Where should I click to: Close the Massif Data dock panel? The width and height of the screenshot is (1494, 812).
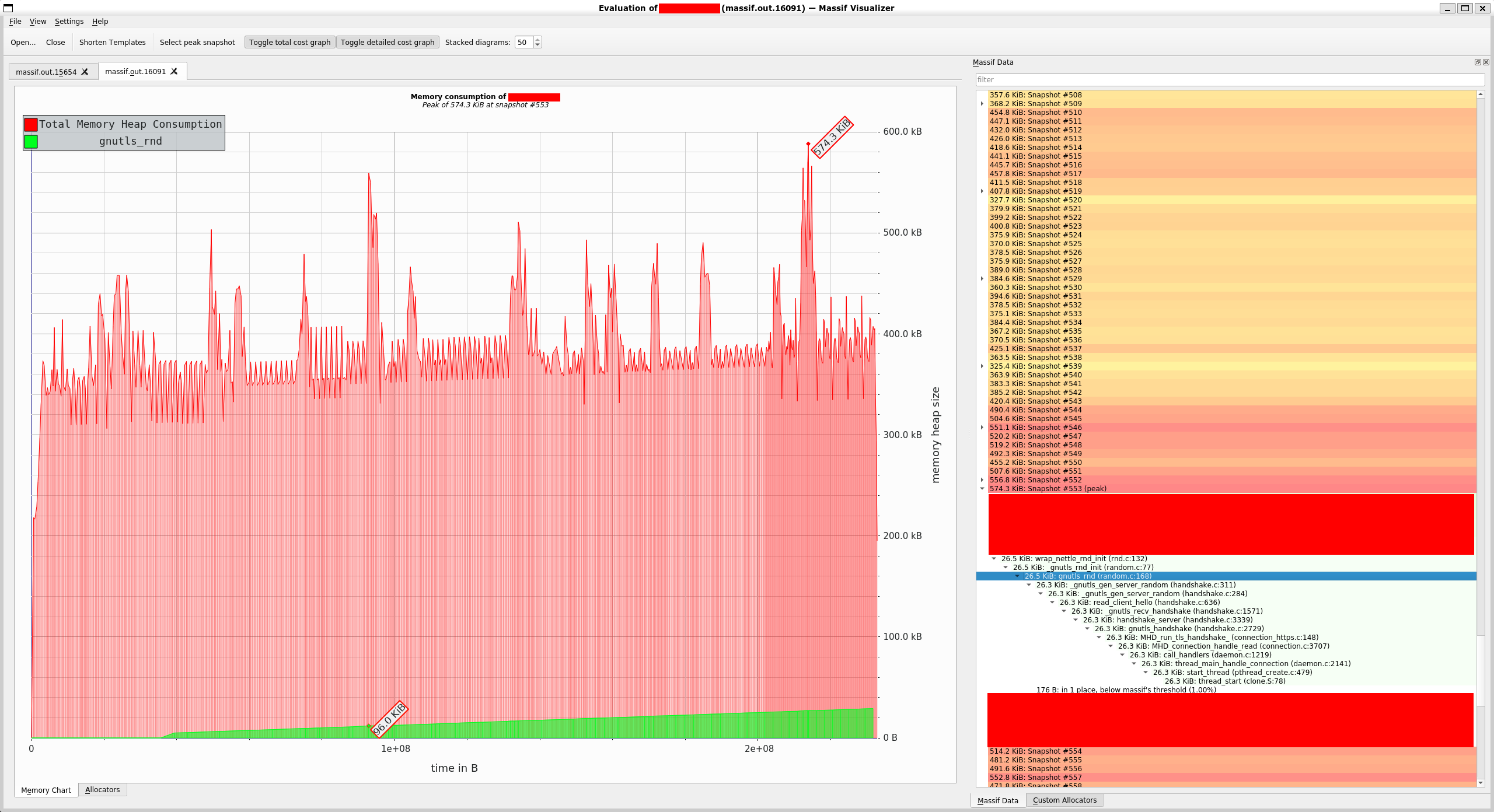click(1486, 62)
